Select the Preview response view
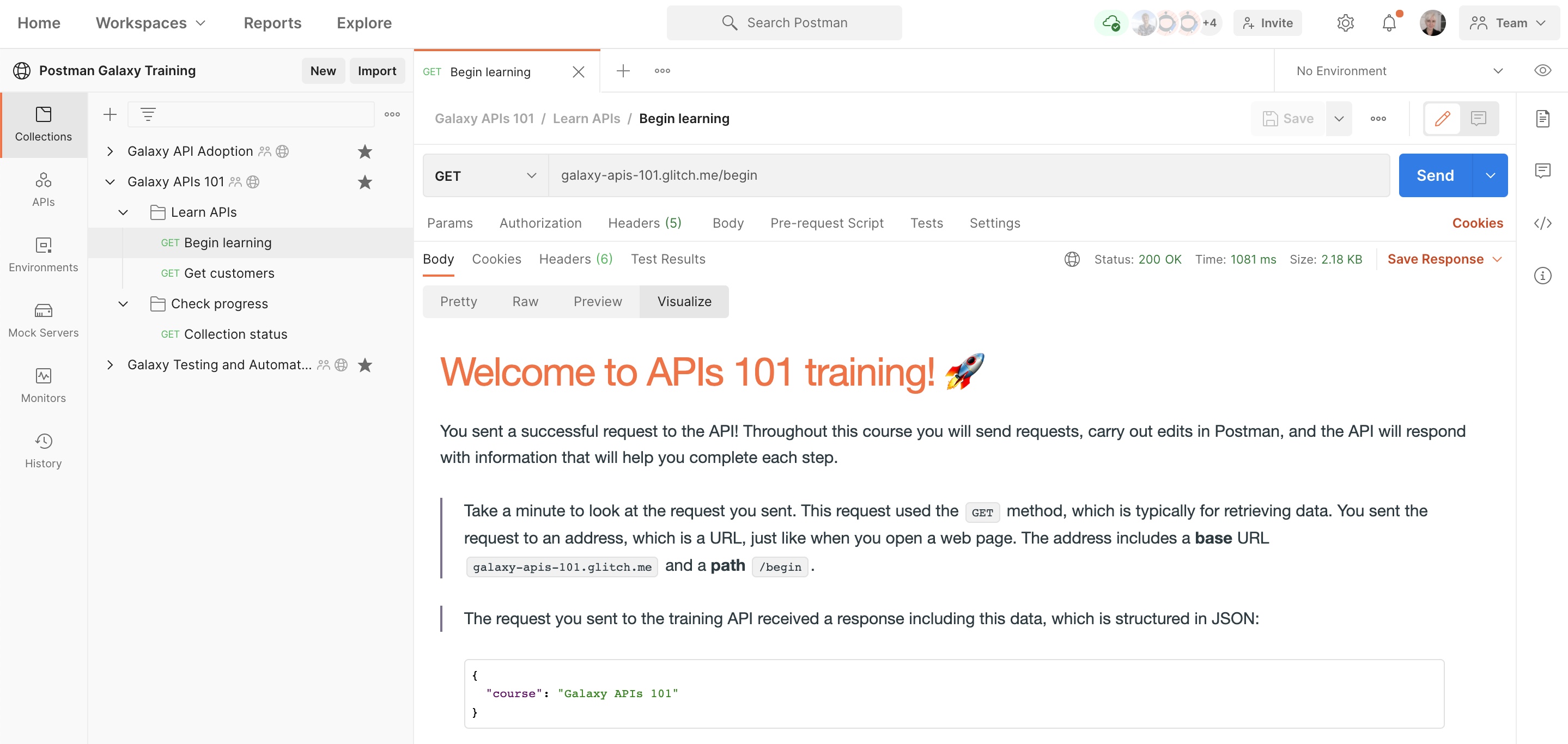 pyautogui.click(x=597, y=302)
